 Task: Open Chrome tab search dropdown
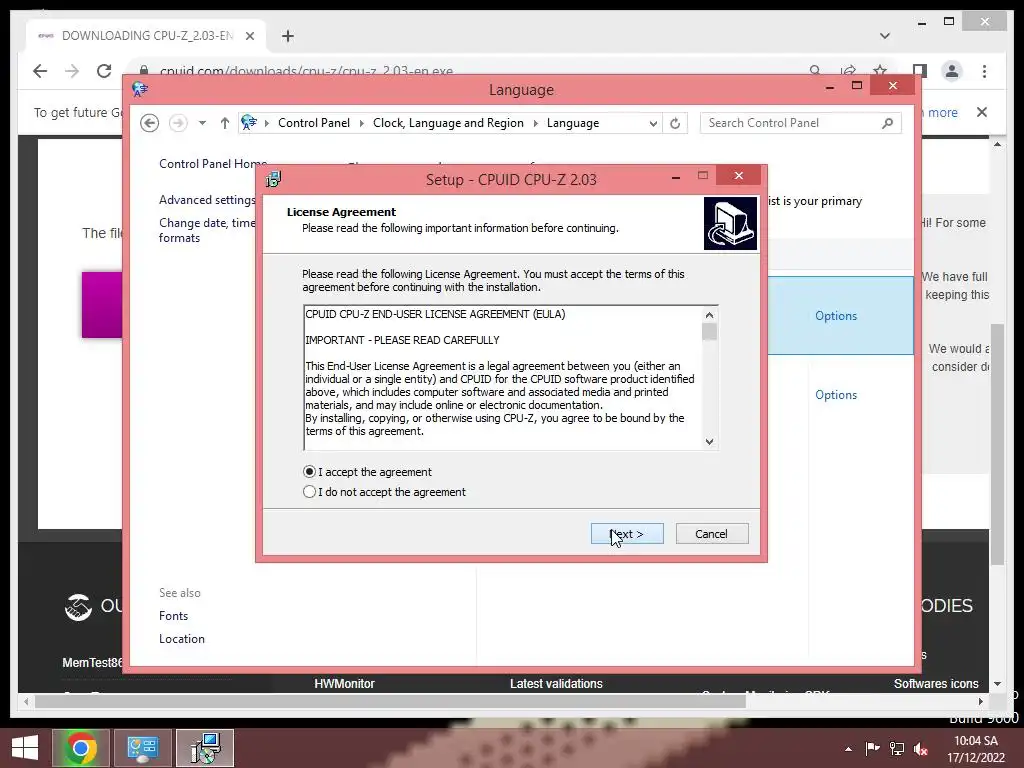tap(884, 36)
